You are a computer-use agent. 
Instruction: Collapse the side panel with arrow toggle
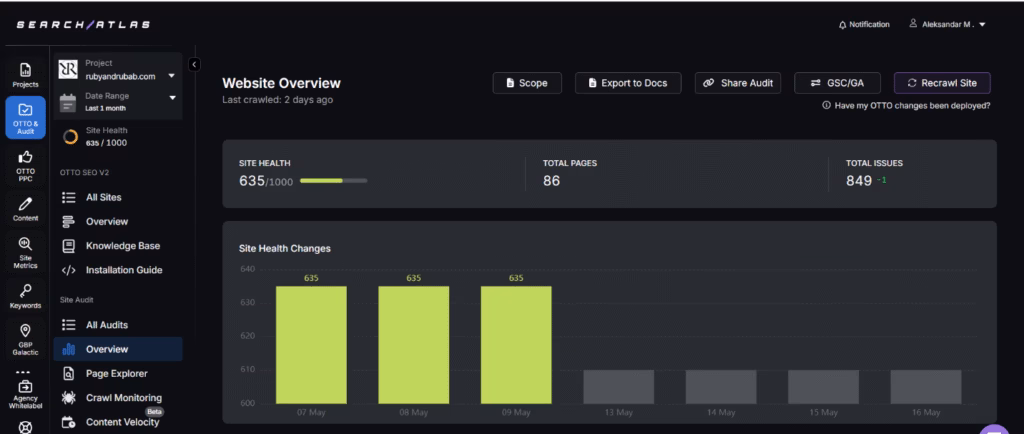click(x=194, y=64)
